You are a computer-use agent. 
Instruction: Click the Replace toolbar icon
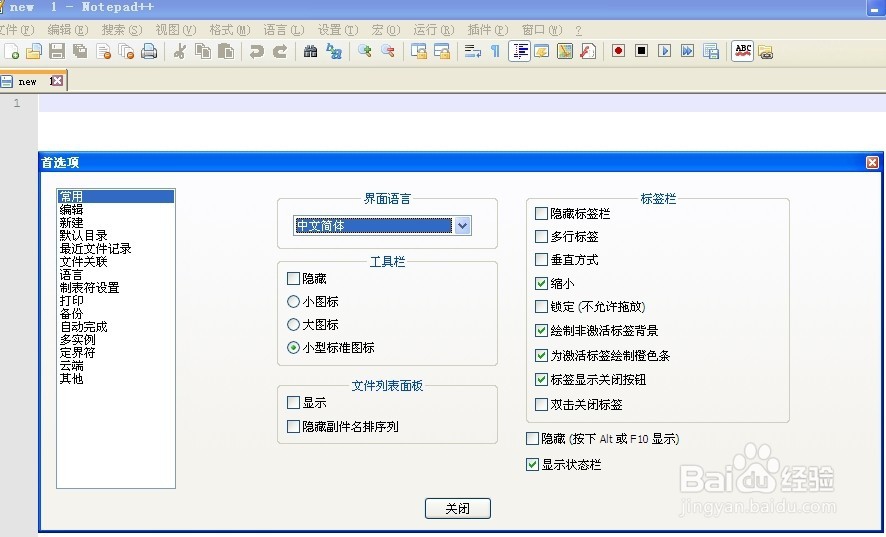coord(334,51)
